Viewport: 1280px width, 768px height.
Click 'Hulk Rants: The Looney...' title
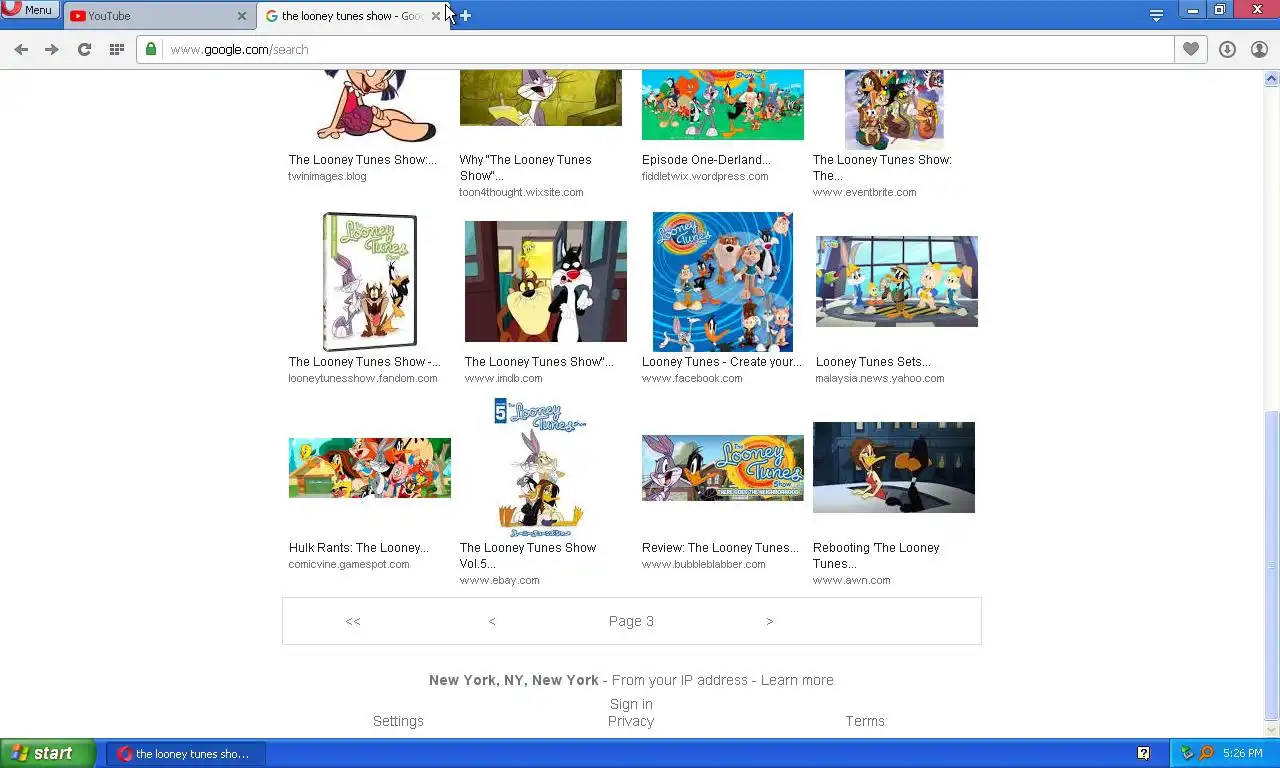358,548
